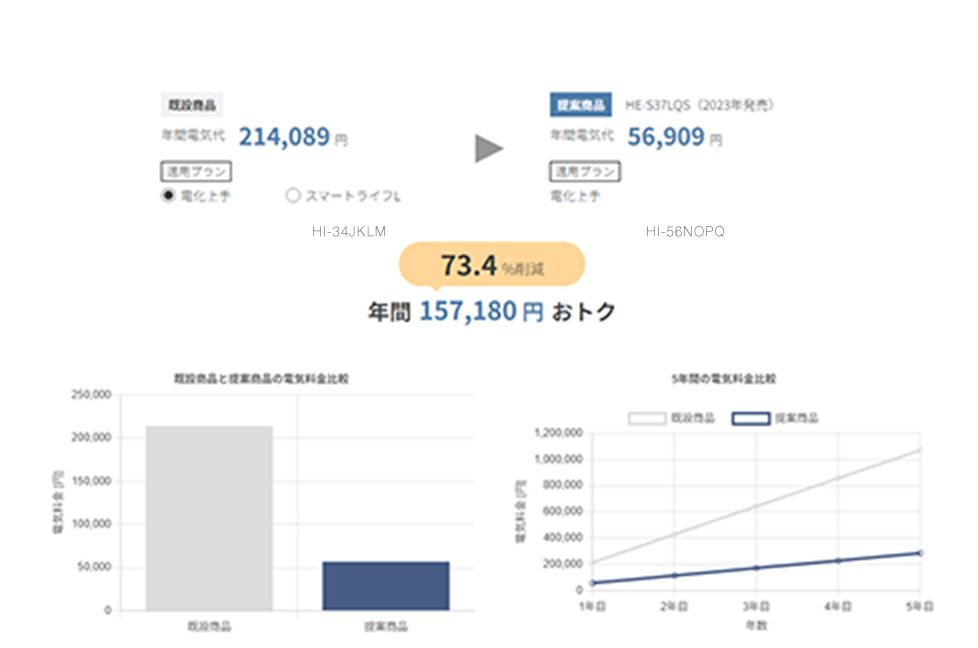The width and height of the screenshot is (978, 648).
Task: Click the 56,909 yen annual cost figure
Action: pos(666,137)
